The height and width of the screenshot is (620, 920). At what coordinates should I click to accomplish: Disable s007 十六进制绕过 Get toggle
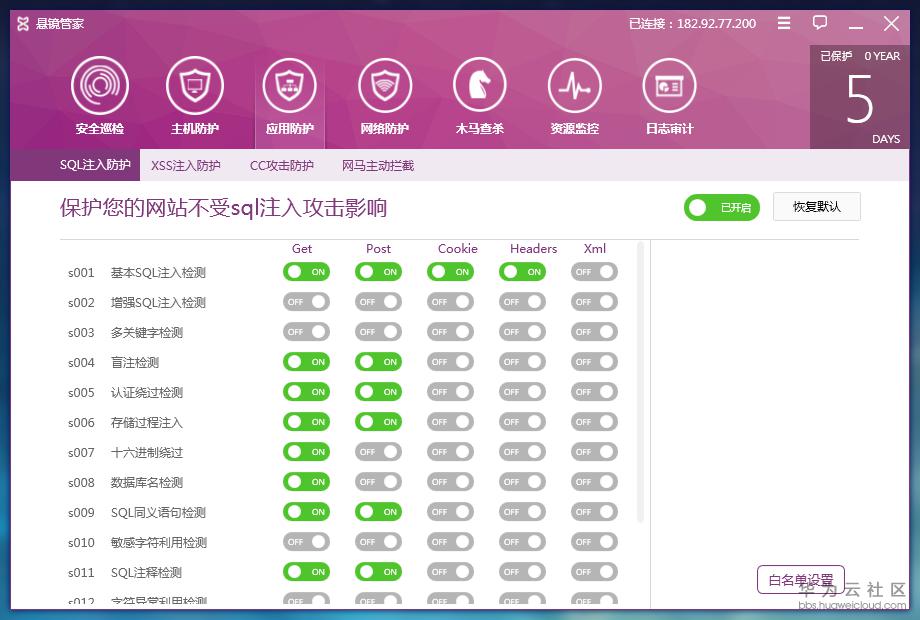306,452
